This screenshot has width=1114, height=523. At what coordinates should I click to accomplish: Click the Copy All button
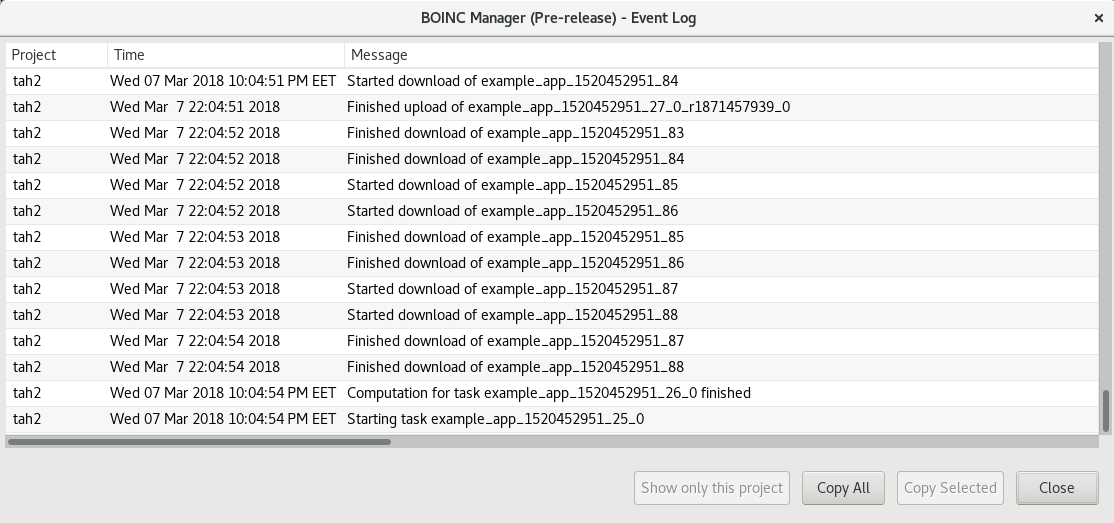(843, 488)
